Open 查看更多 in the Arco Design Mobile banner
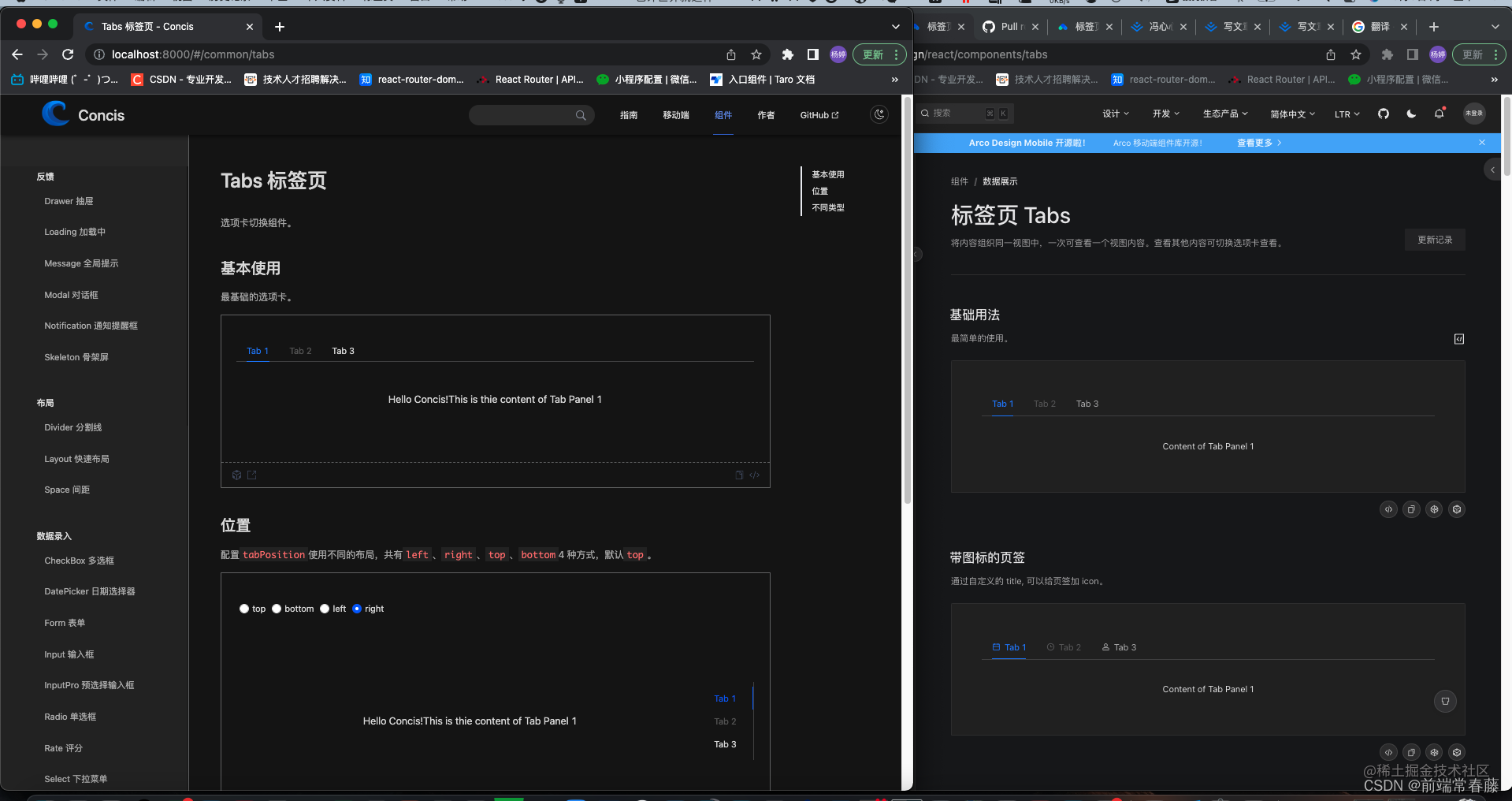This screenshot has width=1512, height=801. pyautogui.click(x=1254, y=143)
